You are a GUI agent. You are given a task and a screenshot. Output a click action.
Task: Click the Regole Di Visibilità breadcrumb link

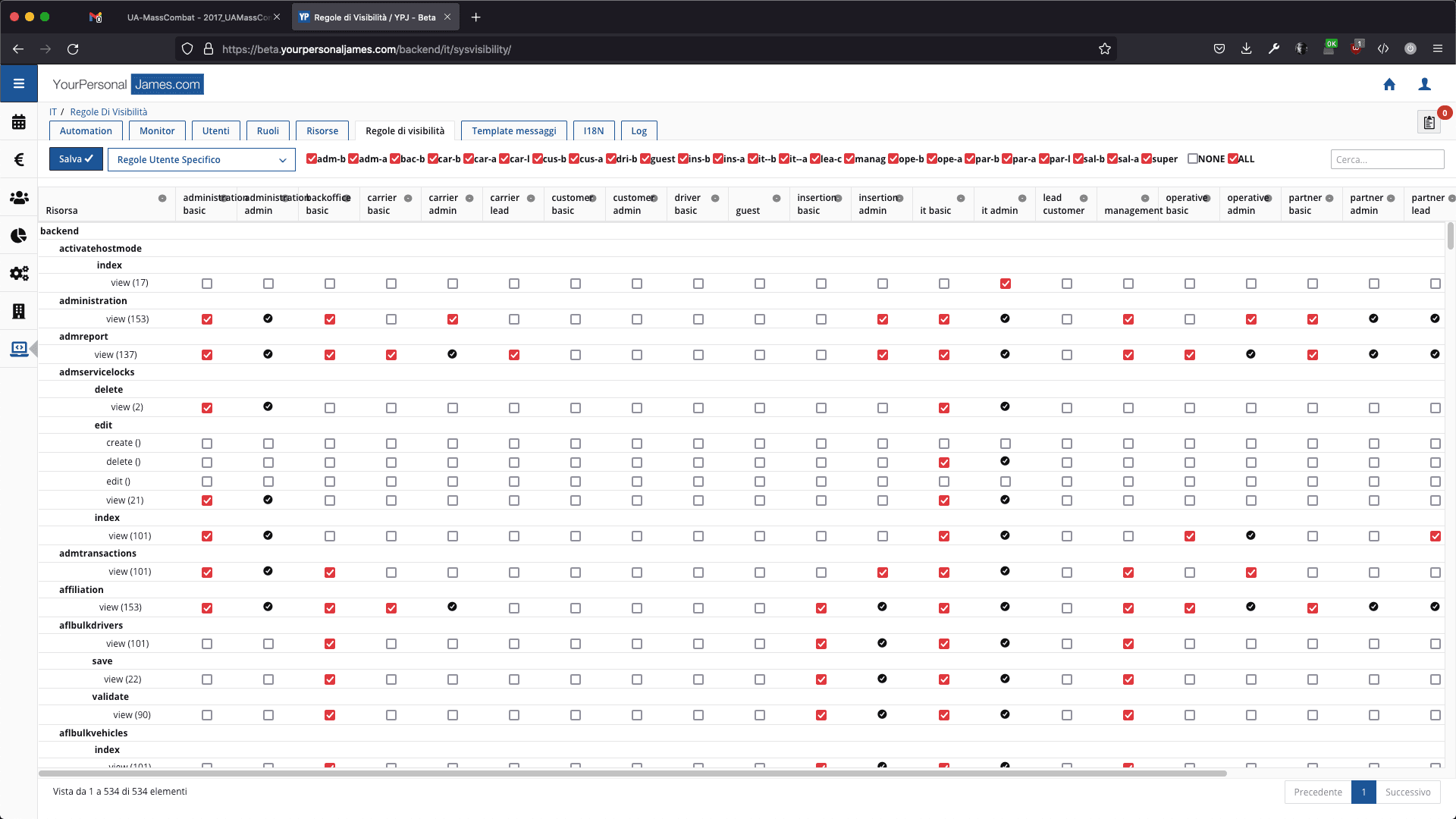[x=108, y=111]
